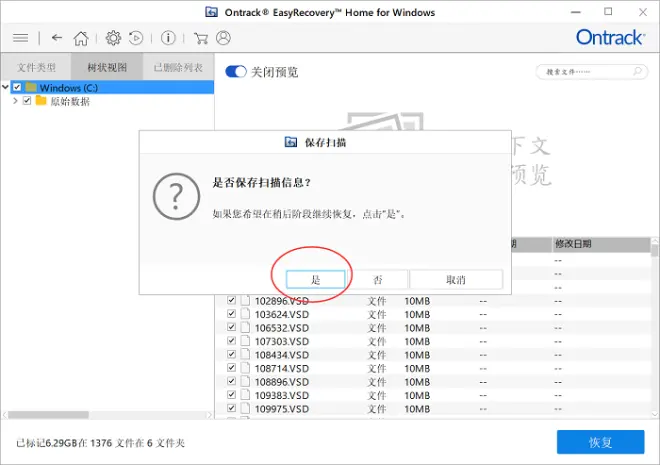
Task: Switch to the 文件类型 tab
Action: coord(36,67)
